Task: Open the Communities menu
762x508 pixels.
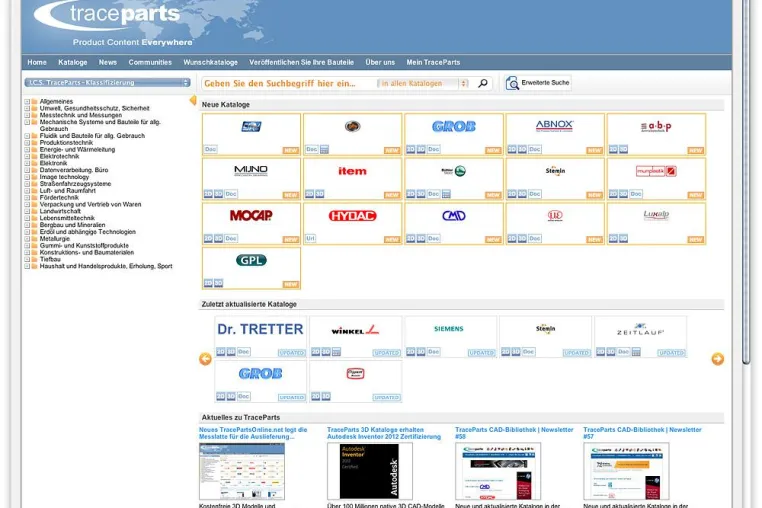Action: pyautogui.click(x=150, y=62)
